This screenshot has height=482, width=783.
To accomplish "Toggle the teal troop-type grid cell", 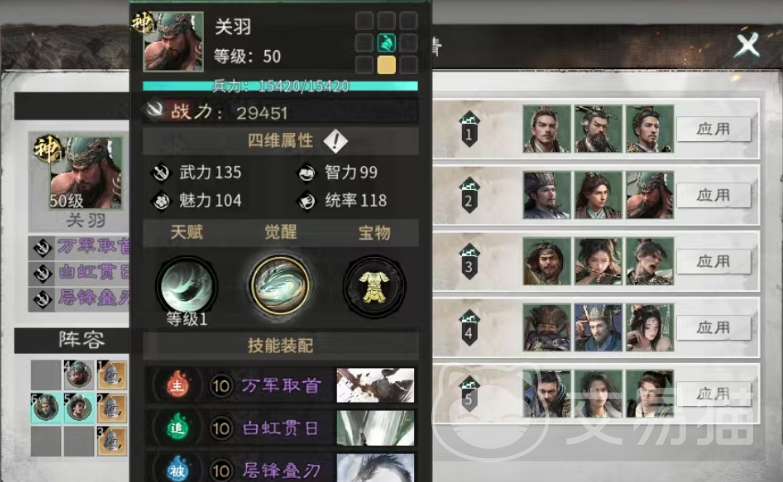I will [387, 43].
